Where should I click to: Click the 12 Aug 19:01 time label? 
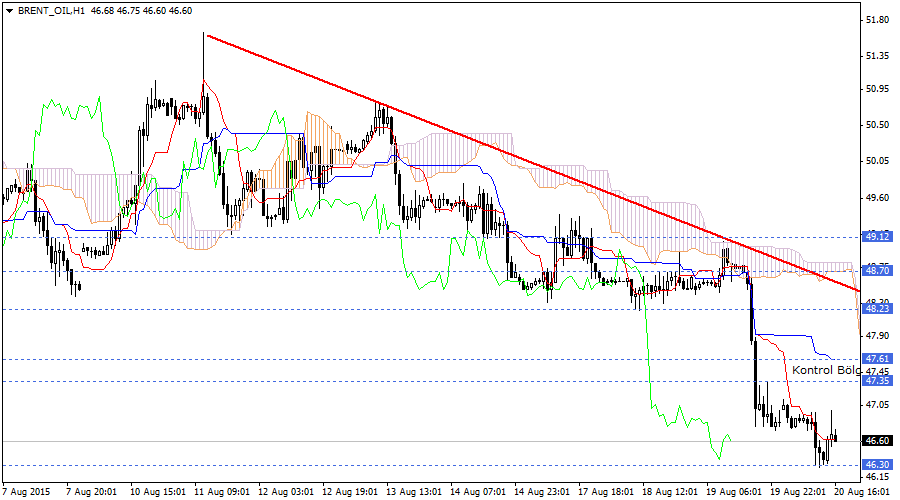tap(350, 492)
